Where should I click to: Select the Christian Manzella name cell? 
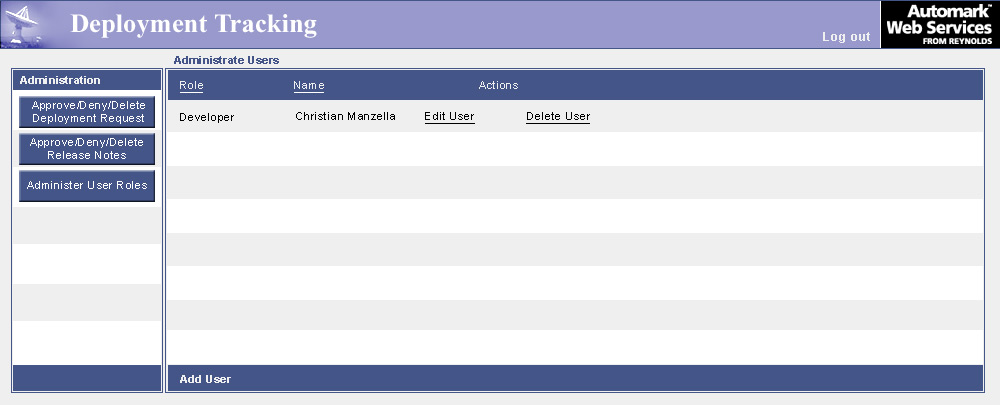tap(346, 117)
